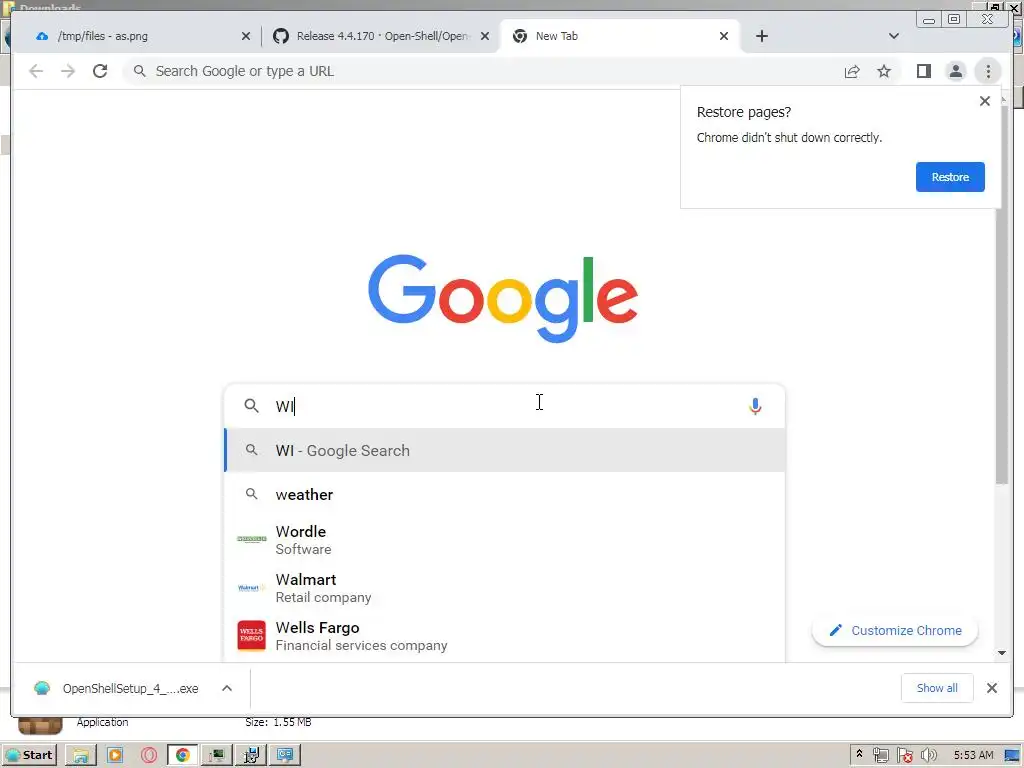The height and width of the screenshot is (768, 1024).
Task: Open a new tab with the plus icon
Action: 761,36
